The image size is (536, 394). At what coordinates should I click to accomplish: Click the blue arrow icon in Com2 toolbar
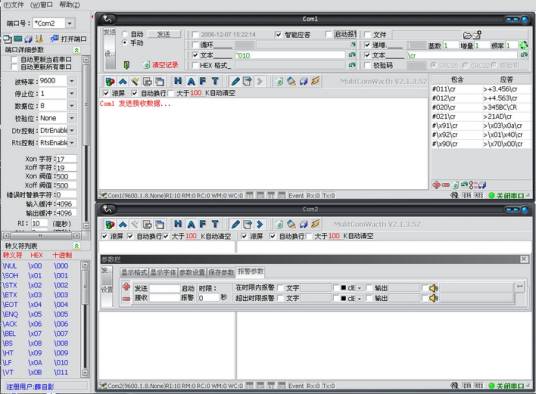(260, 225)
